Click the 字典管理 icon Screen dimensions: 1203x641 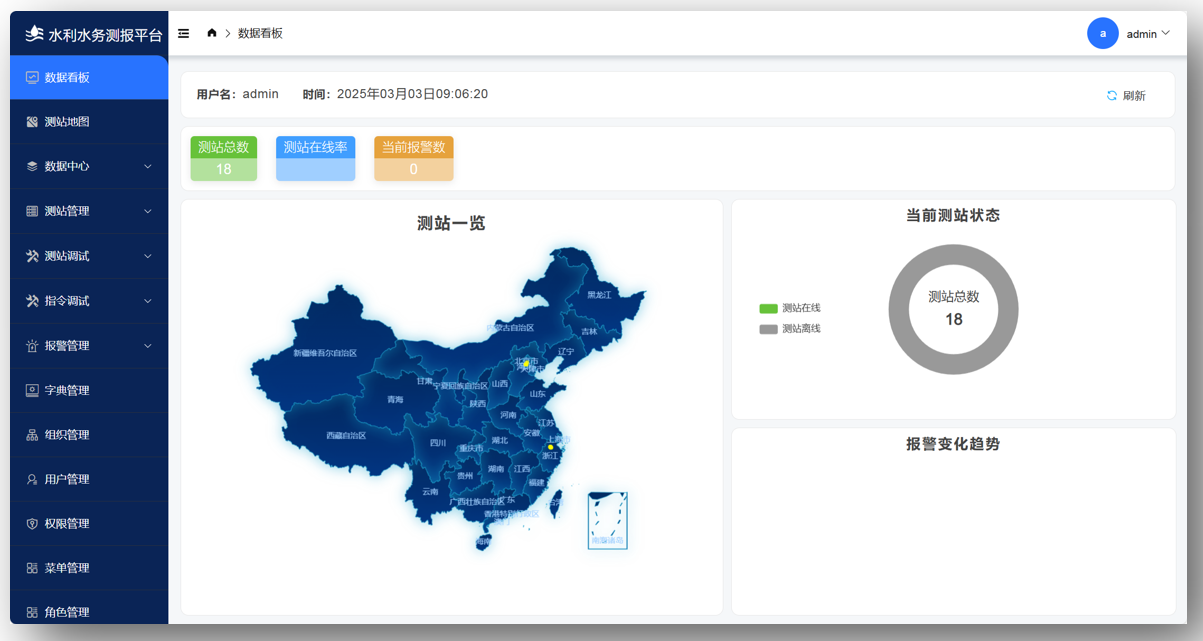coord(32,390)
